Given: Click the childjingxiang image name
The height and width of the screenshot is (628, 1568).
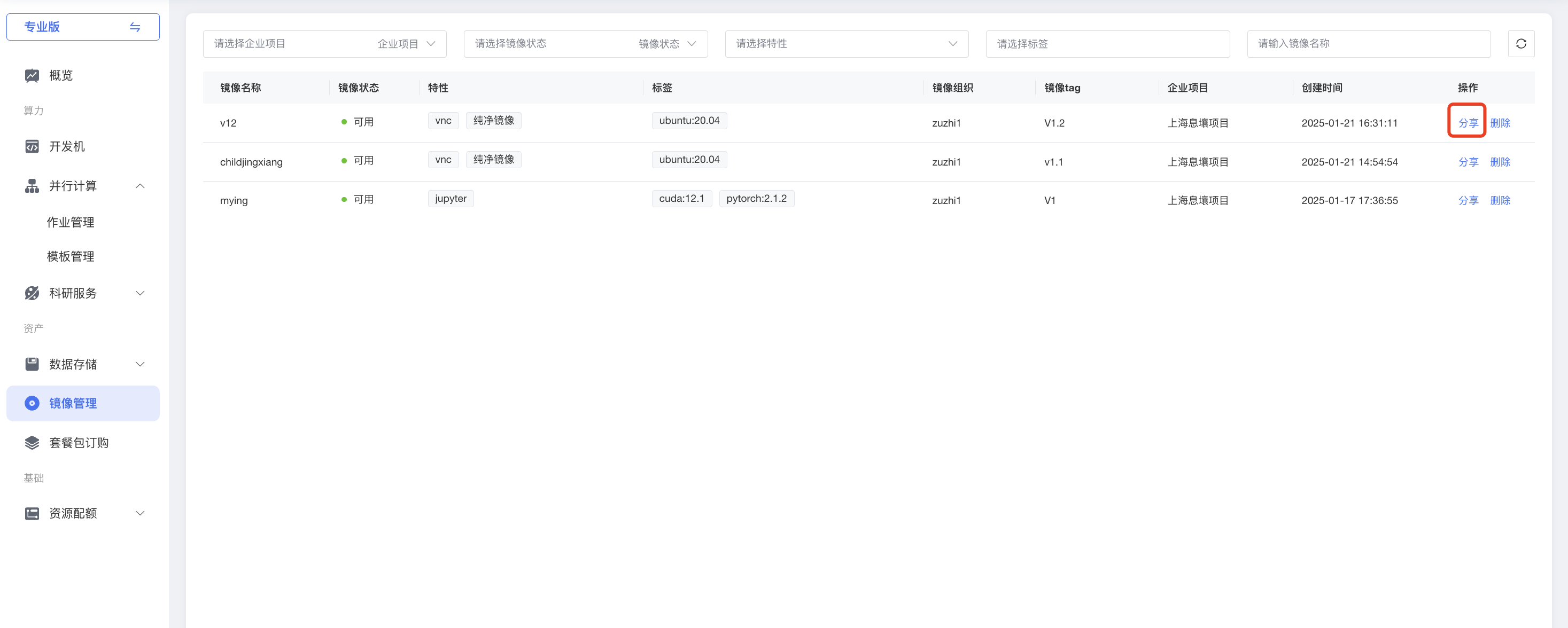Looking at the screenshot, I should (x=251, y=162).
